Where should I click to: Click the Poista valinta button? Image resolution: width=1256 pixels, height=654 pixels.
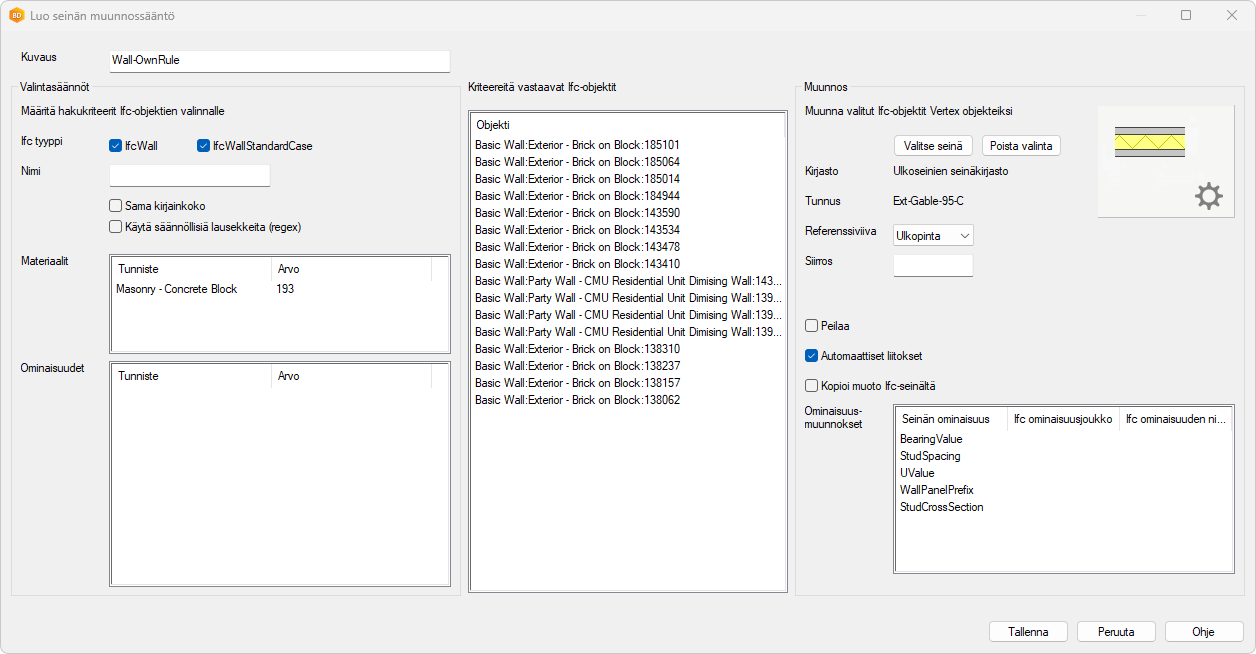point(1021,146)
